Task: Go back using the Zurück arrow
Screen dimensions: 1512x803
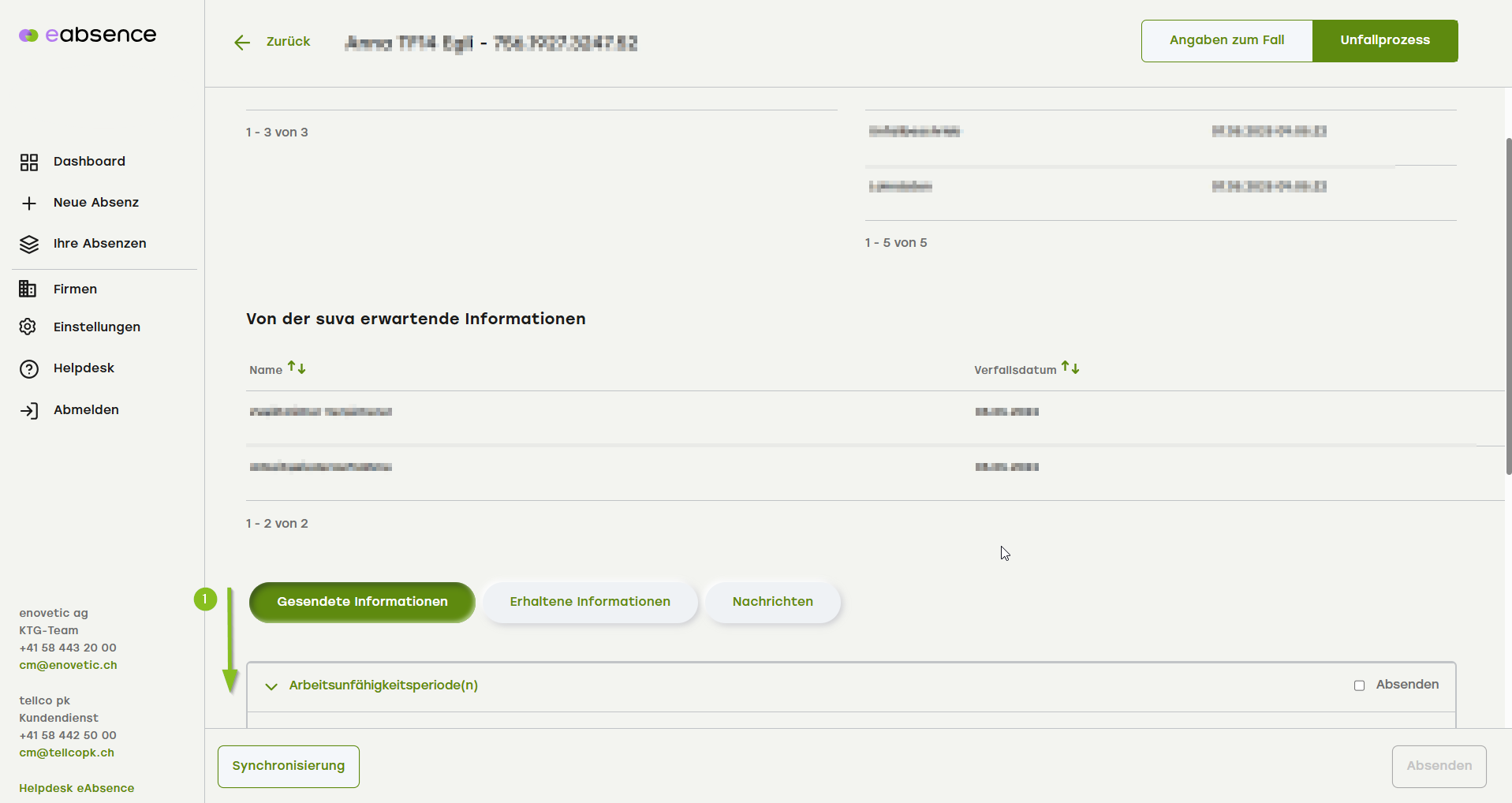Action: coord(242,43)
